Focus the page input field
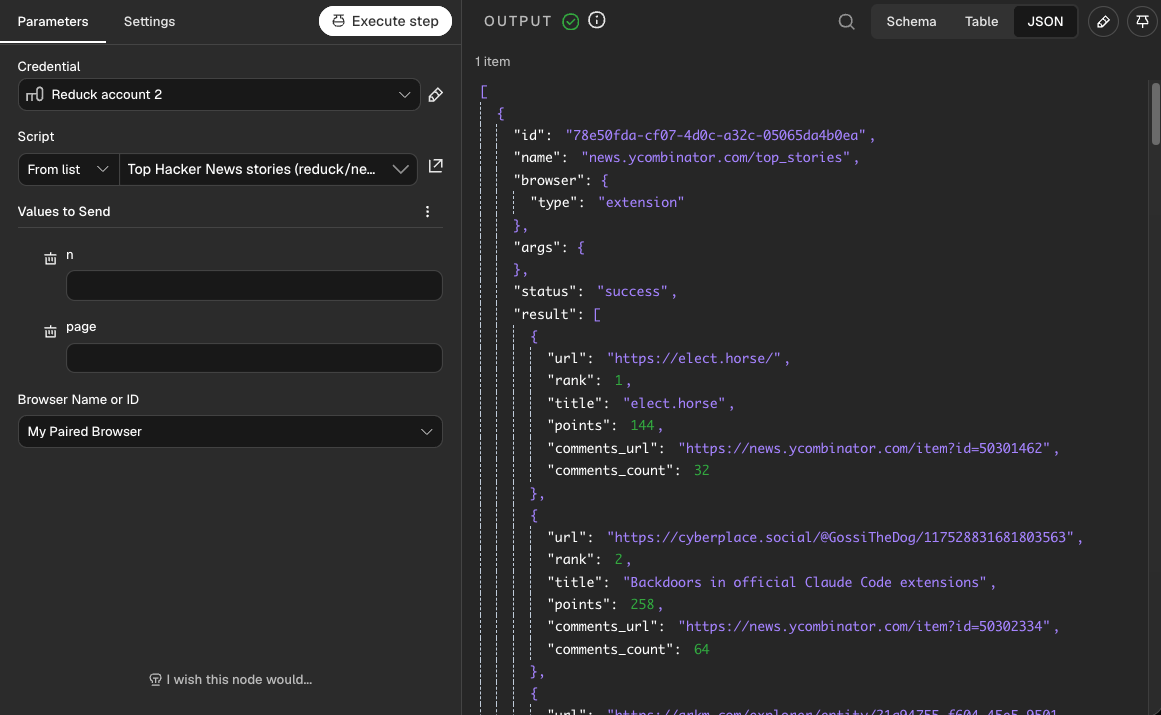Screen dimensions: 1161x715 click(x=254, y=358)
